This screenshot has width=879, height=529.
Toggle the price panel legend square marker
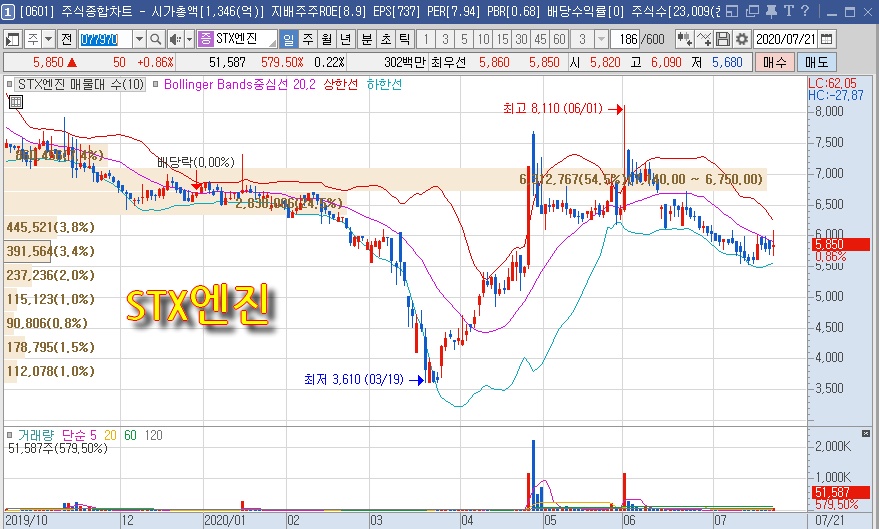pos(10,85)
